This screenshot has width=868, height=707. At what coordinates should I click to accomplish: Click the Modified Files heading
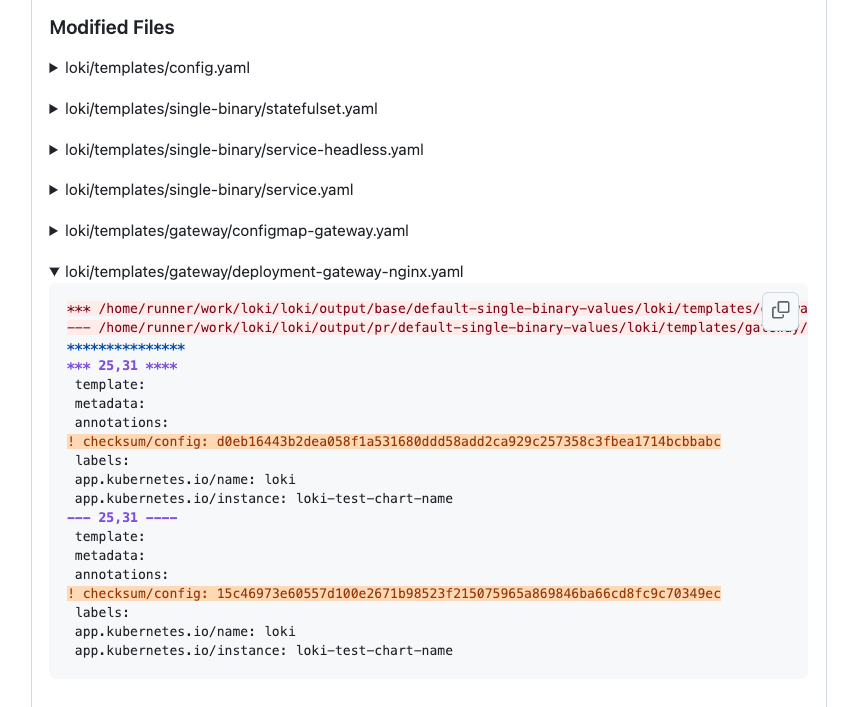(x=112, y=28)
